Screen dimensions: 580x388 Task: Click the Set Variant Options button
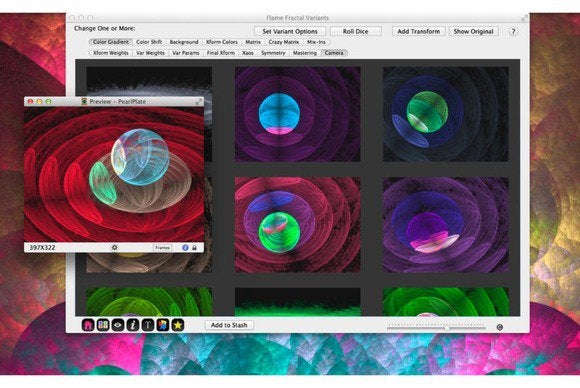point(290,31)
